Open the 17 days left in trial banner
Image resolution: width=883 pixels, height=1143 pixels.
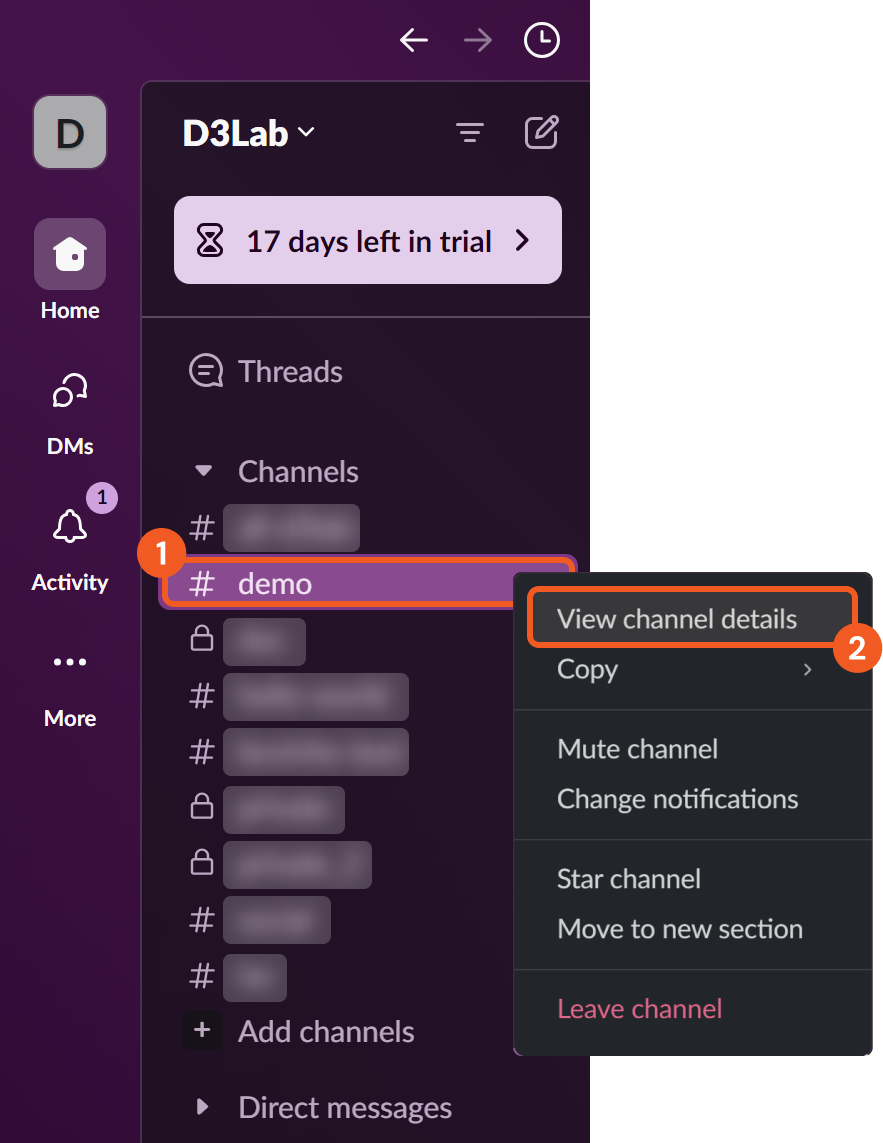pos(367,241)
